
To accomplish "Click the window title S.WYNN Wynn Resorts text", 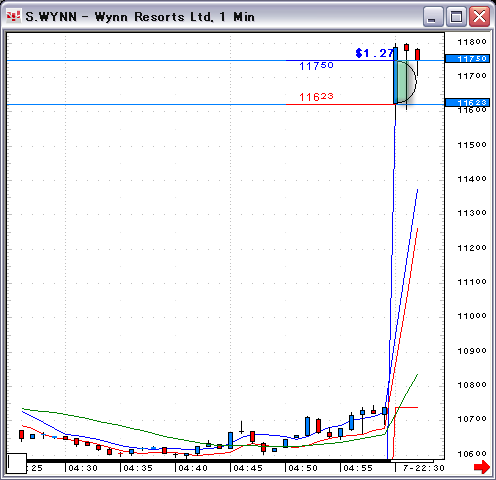I will click(x=140, y=17).
